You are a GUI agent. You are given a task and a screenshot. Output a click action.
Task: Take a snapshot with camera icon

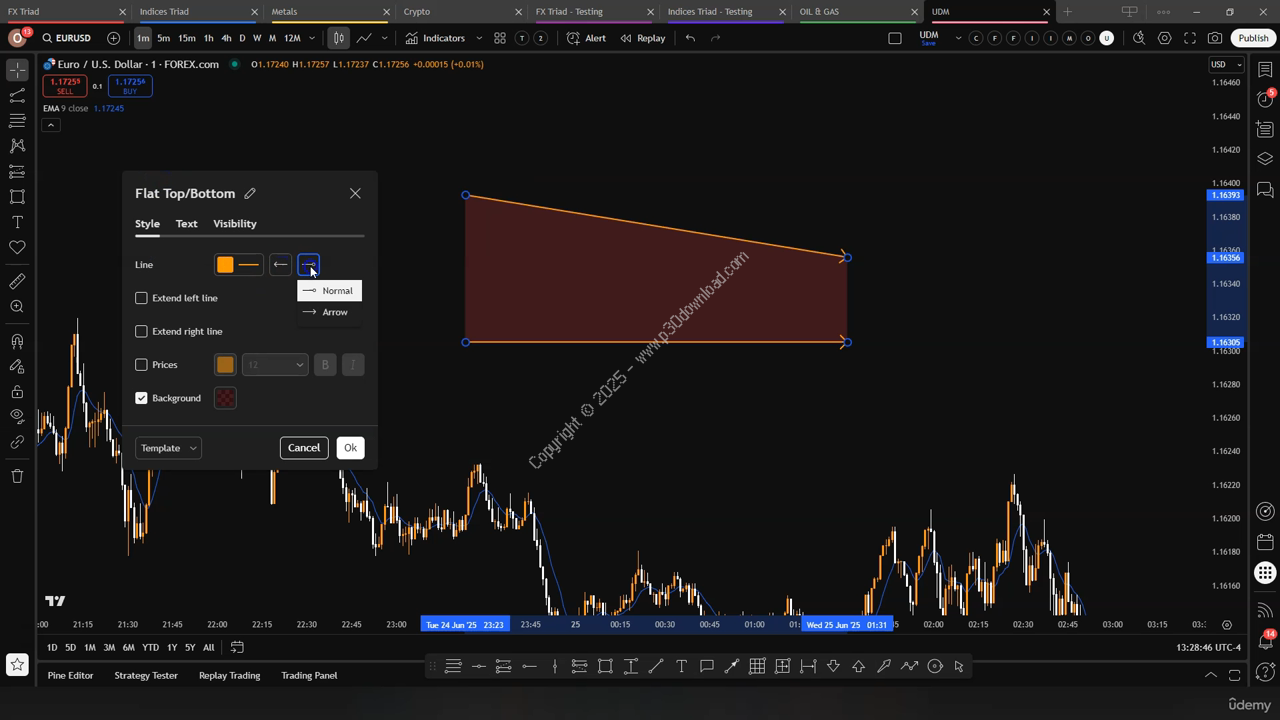pos(1214,38)
